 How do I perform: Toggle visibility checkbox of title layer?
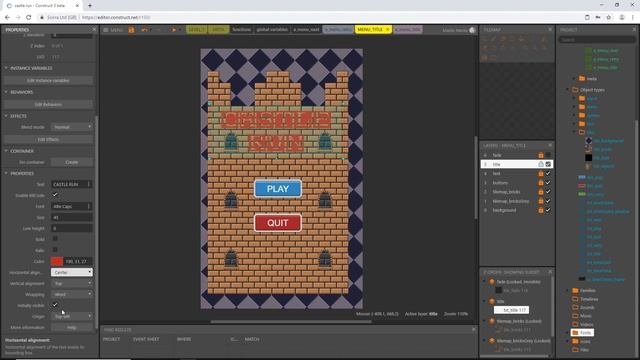pyautogui.click(x=548, y=164)
